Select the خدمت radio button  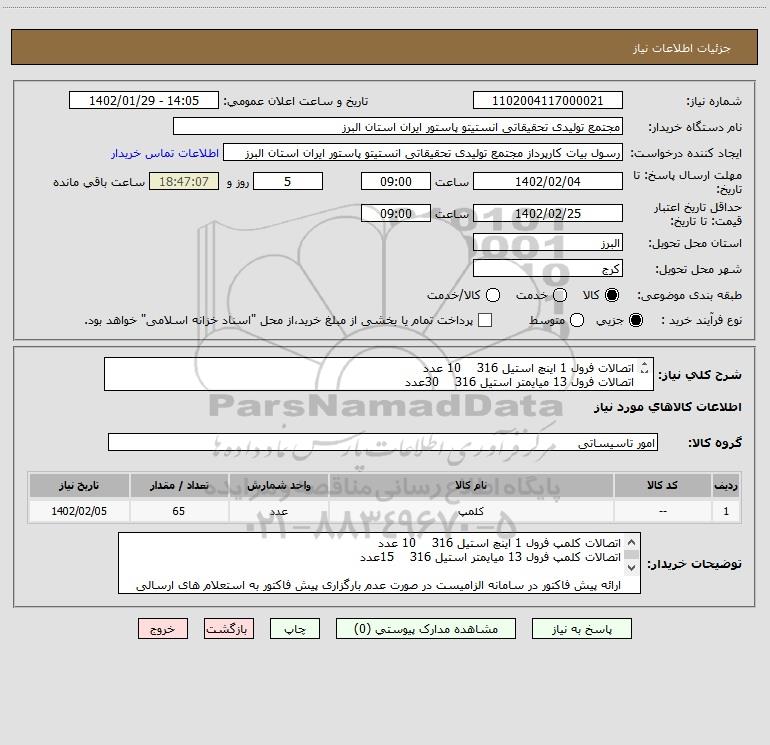point(560,295)
